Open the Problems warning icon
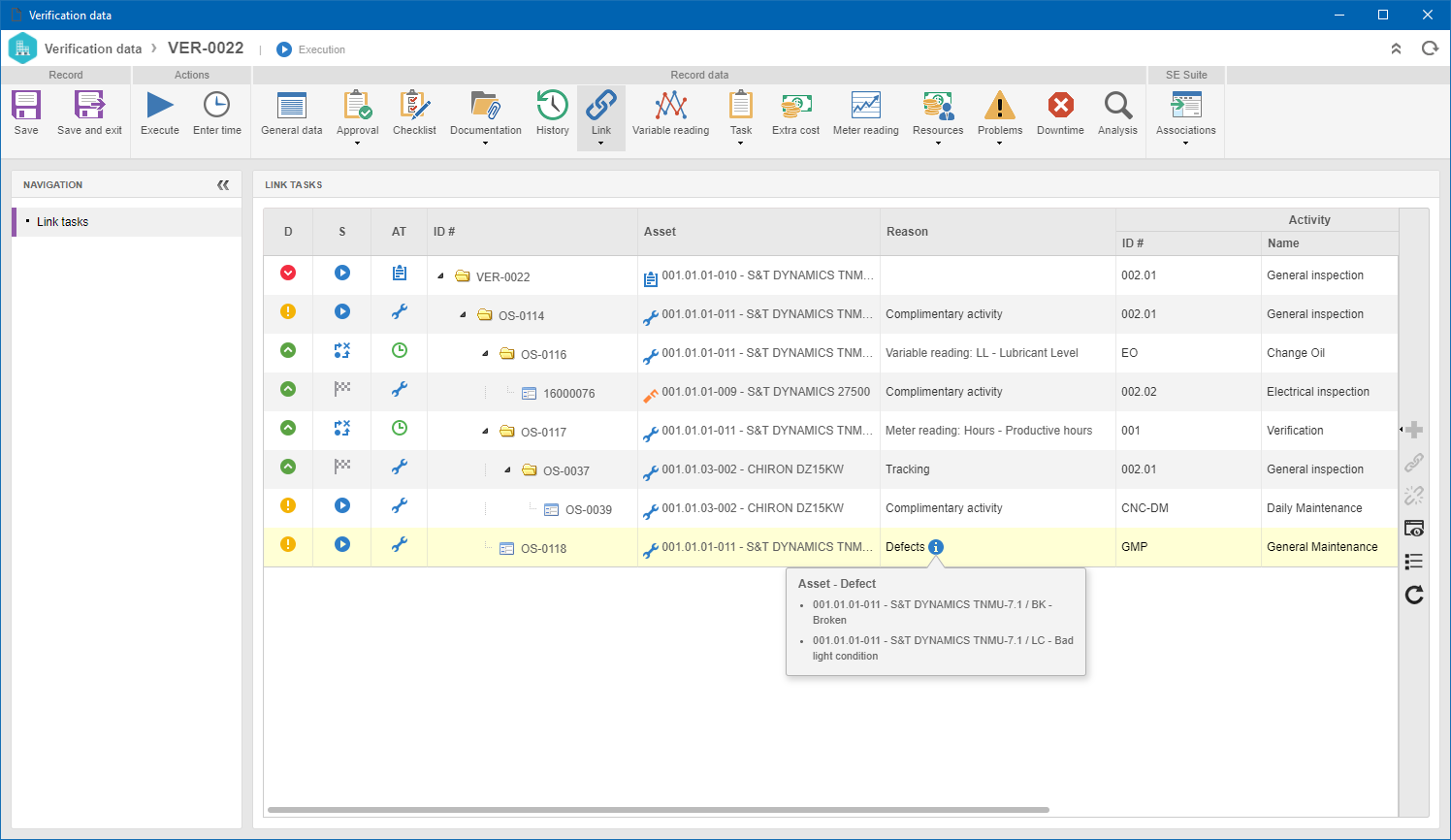The width and height of the screenshot is (1451, 840). [1000, 105]
